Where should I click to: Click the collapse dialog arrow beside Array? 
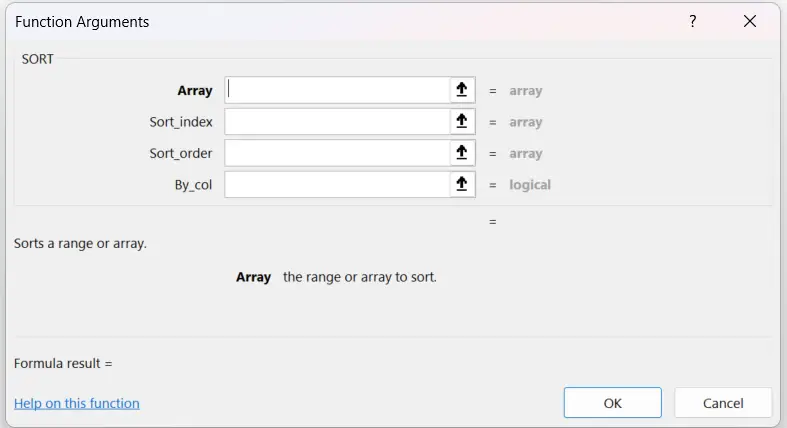pyautogui.click(x=462, y=90)
